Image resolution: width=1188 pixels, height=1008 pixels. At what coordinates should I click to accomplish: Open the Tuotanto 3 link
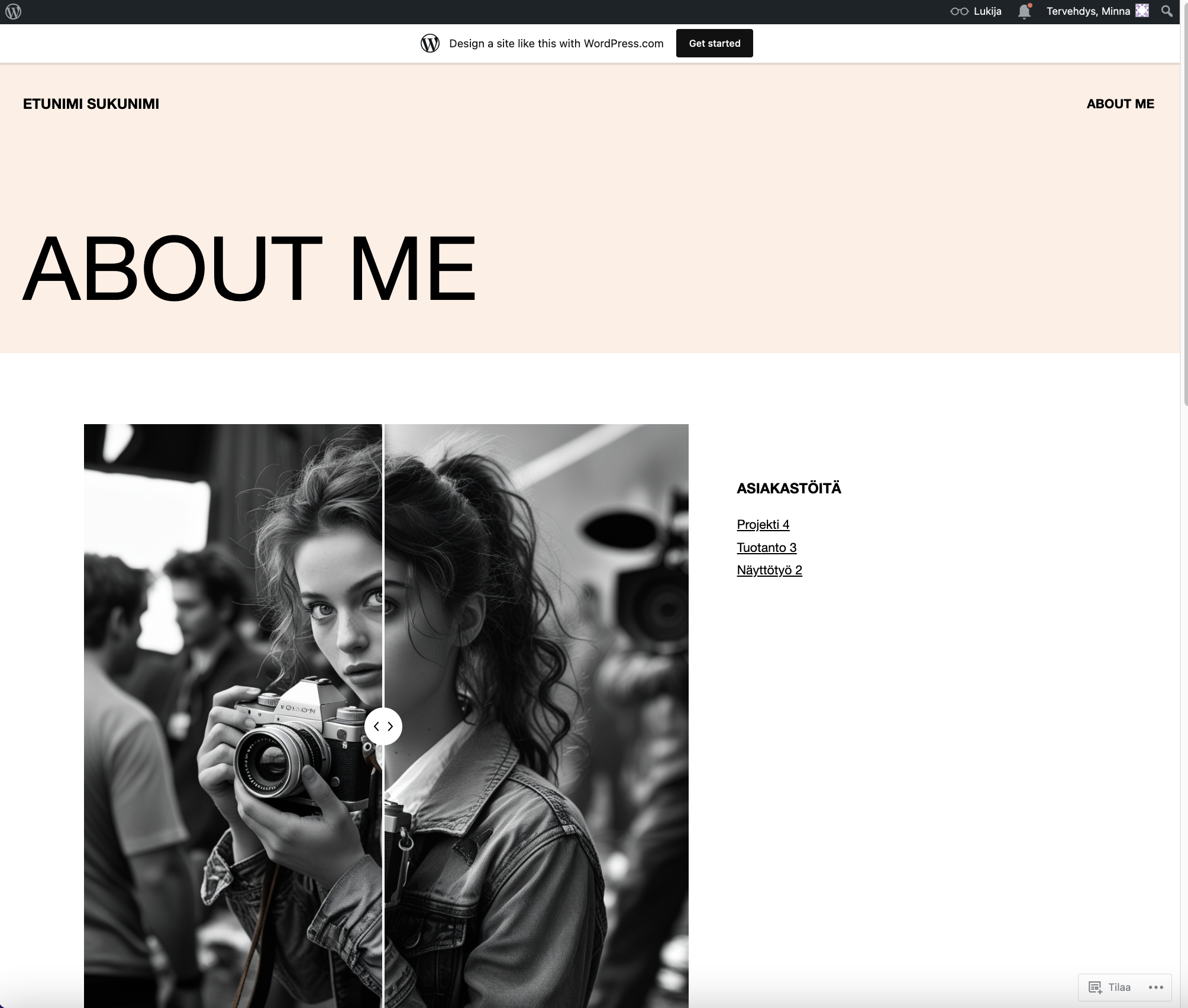[766, 547]
